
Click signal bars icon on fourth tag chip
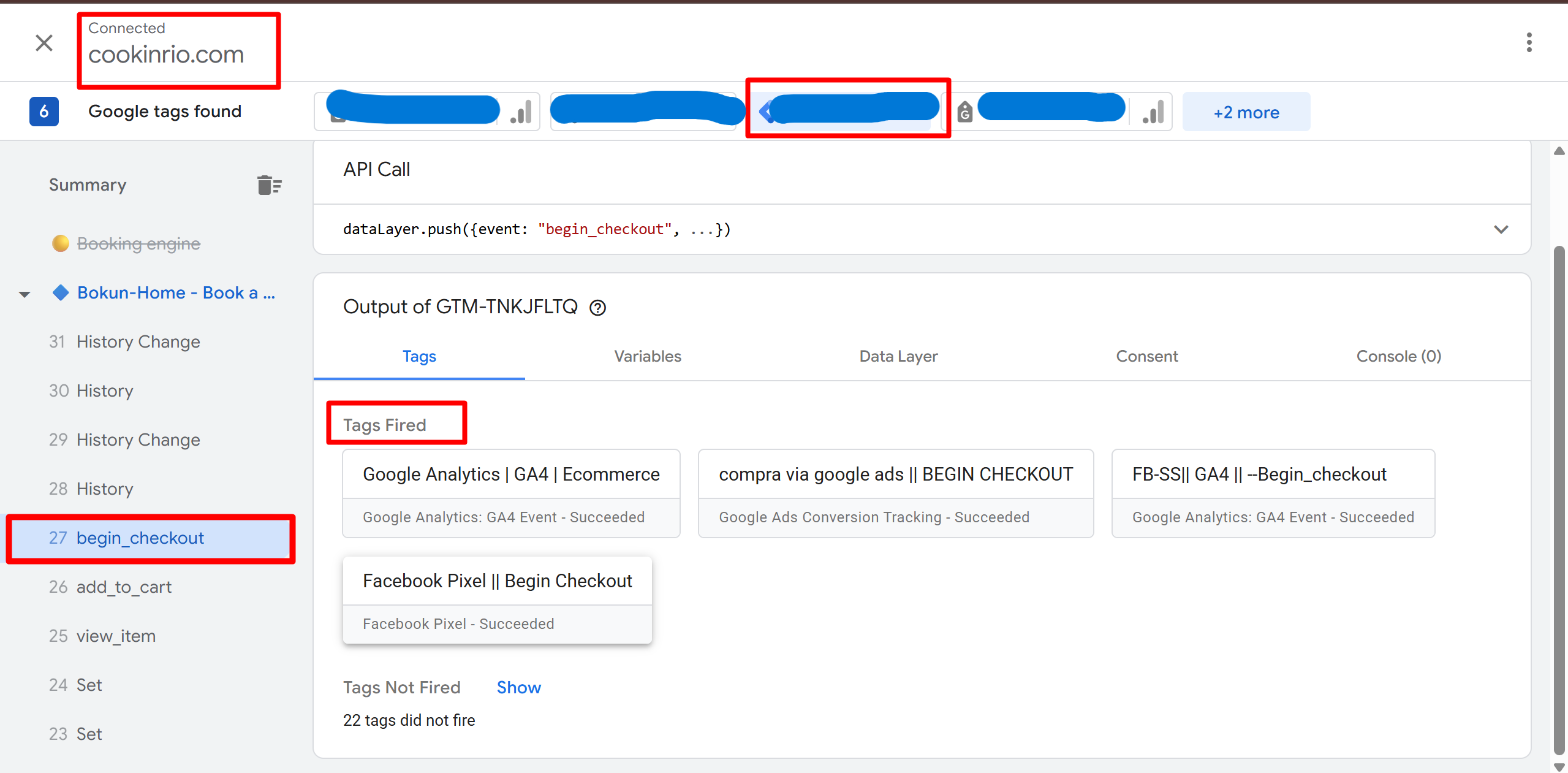pyautogui.click(x=1153, y=112)
